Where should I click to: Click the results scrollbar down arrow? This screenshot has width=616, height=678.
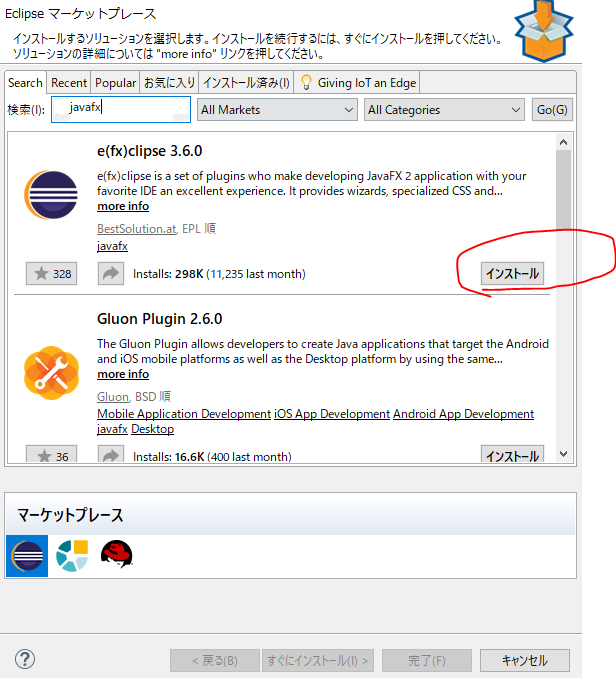(563, 454)
